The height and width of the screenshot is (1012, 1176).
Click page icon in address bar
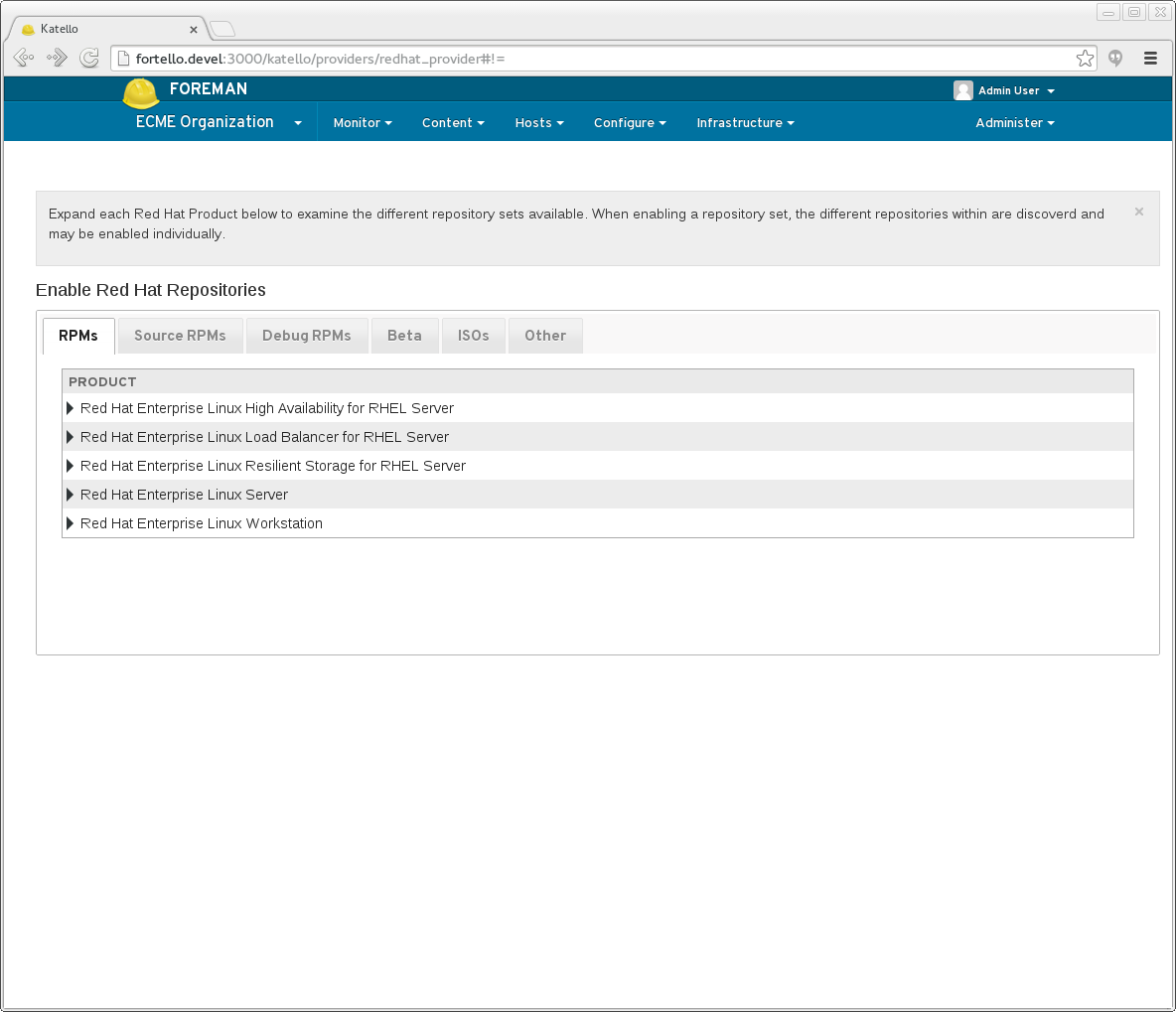(x=124, y=59)
